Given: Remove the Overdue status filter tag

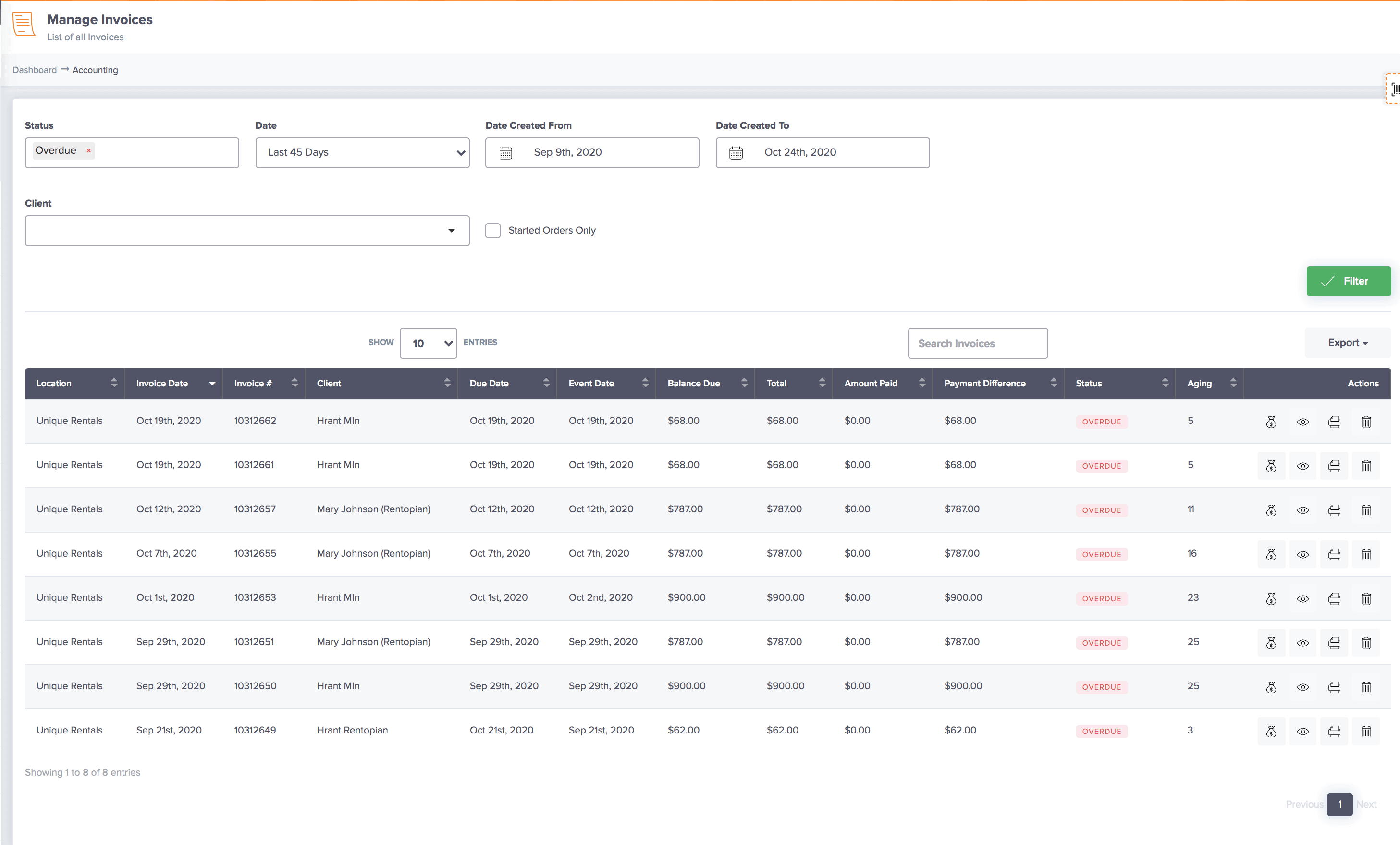Looking at the screenshot, I should (88, 150).
